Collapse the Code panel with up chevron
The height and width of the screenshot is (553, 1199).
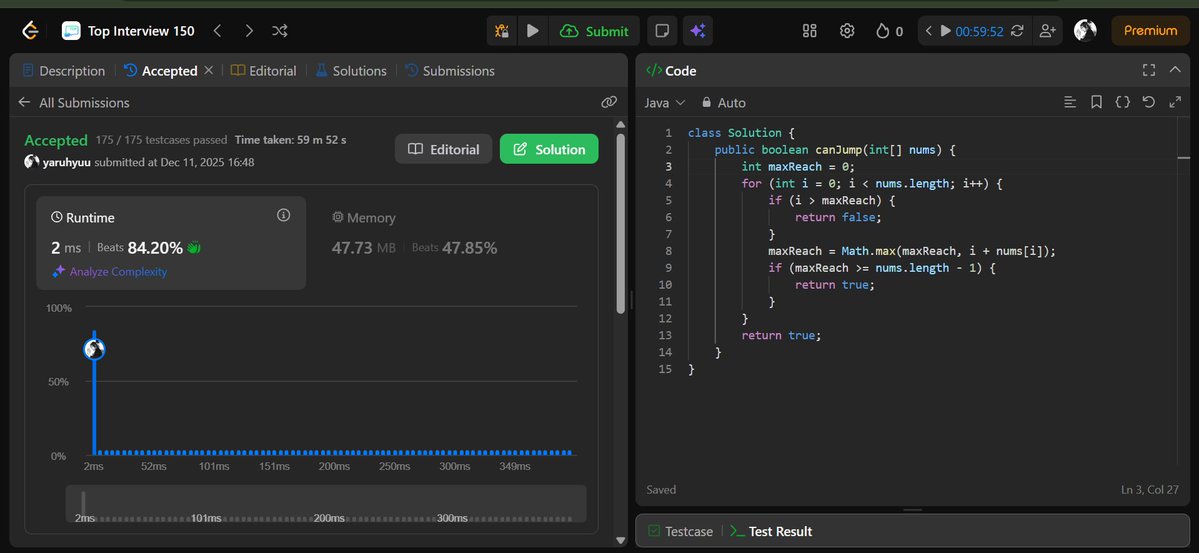[1175, 70]
